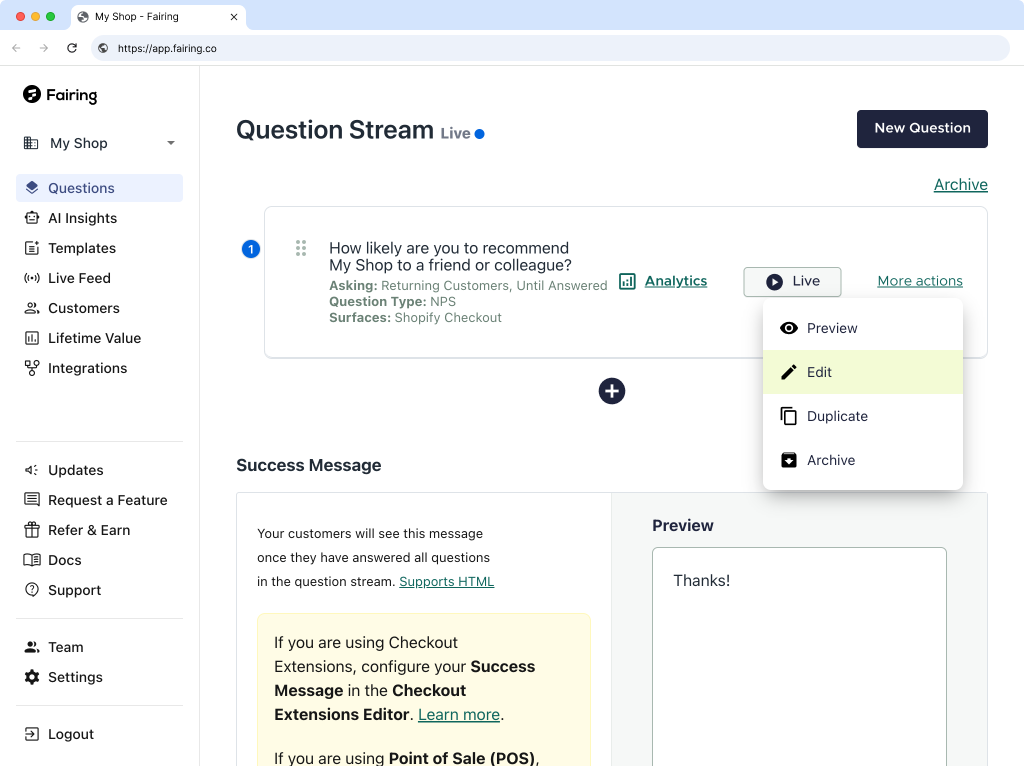Click the New Question button

[922, 128]
